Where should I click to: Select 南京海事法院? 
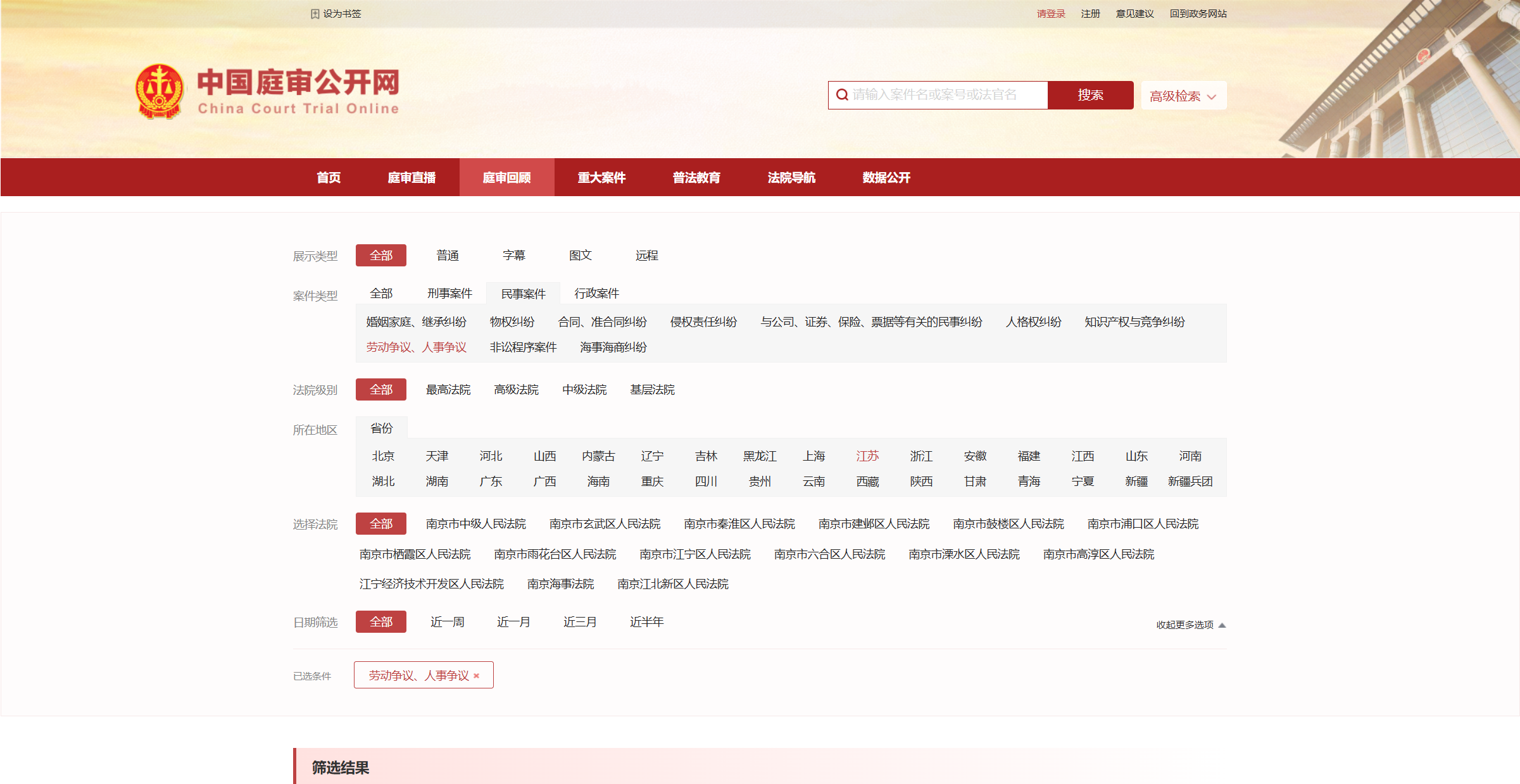coord(560,584)
